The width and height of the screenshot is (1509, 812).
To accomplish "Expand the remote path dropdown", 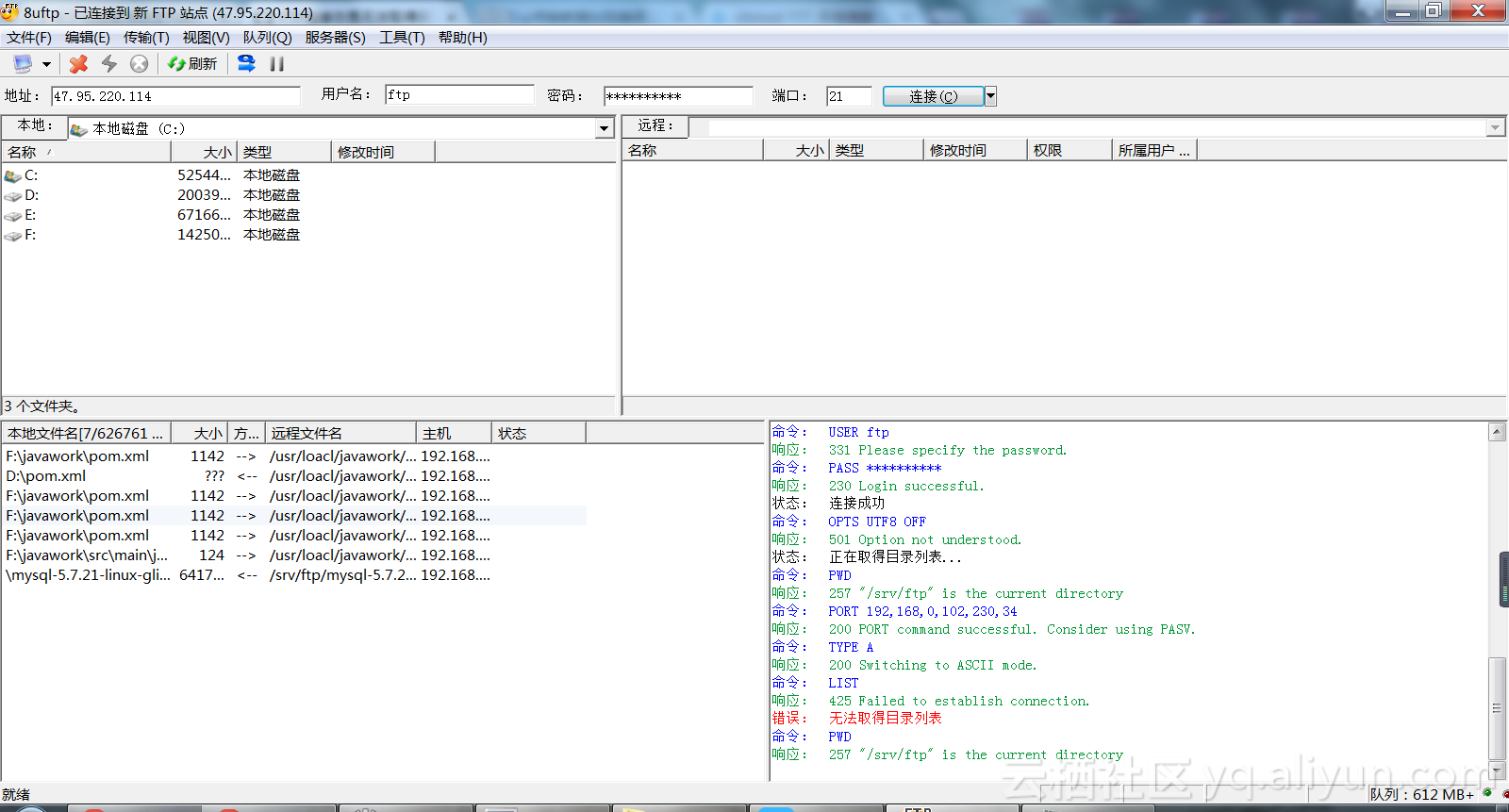I will [1496, 127].
